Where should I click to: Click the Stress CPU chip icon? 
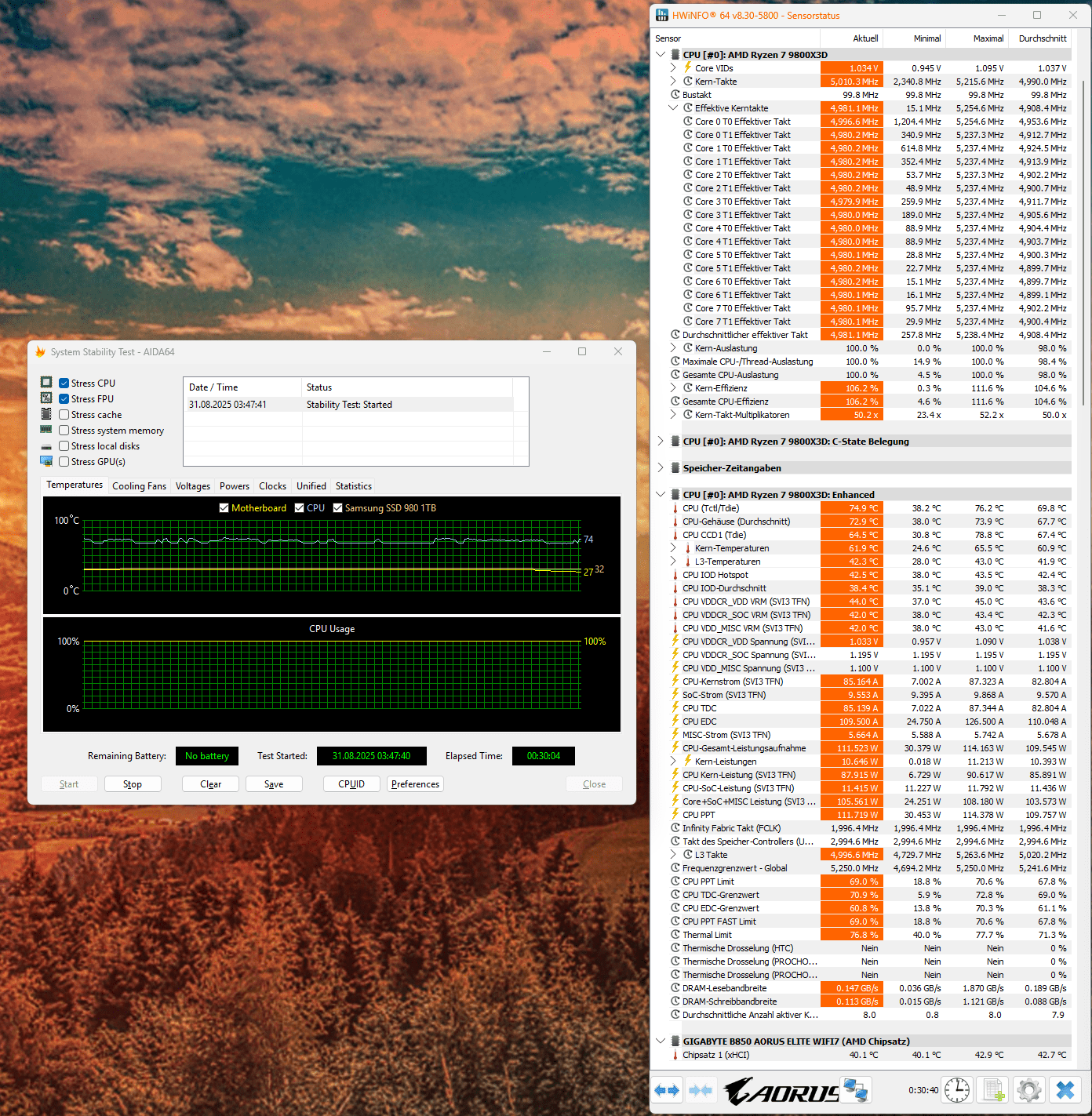click(x=46, y=383)
